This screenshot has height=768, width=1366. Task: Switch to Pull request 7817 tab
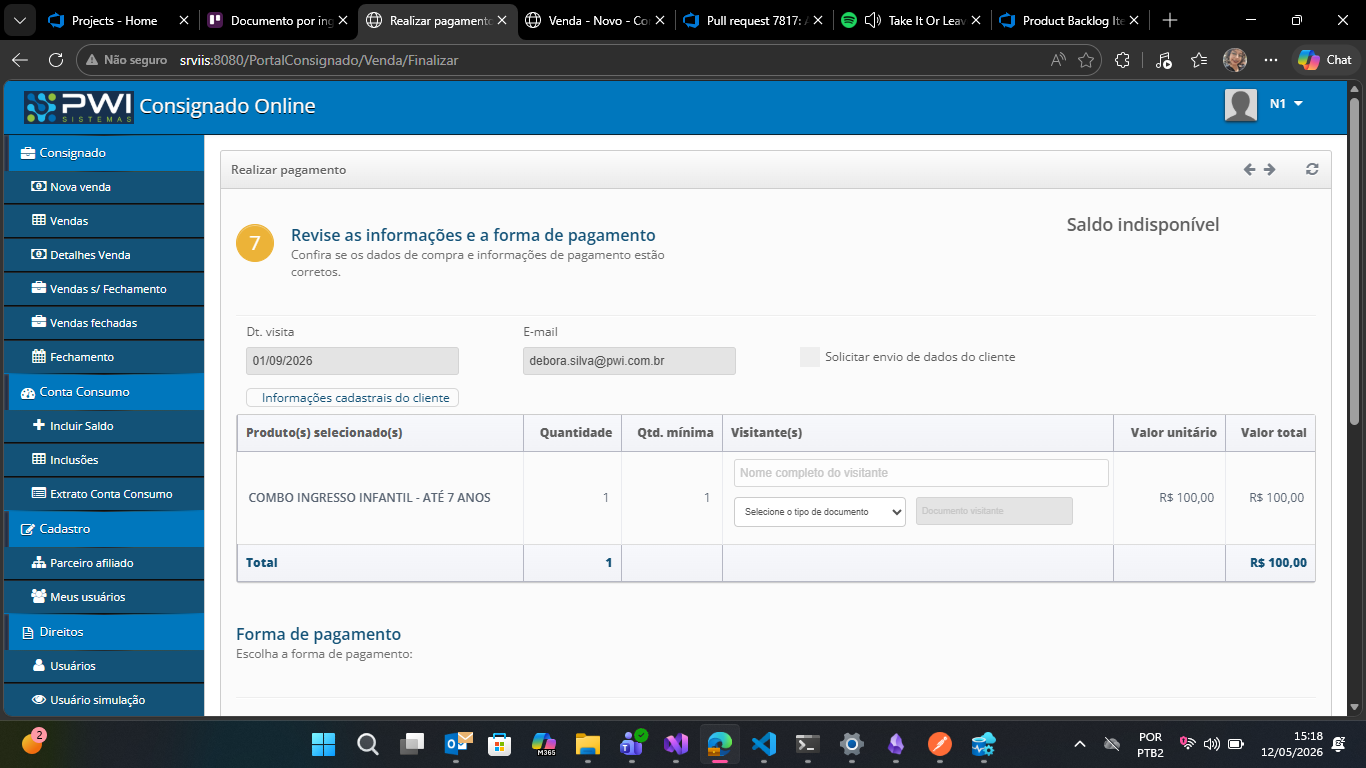(x=752, y=20)
